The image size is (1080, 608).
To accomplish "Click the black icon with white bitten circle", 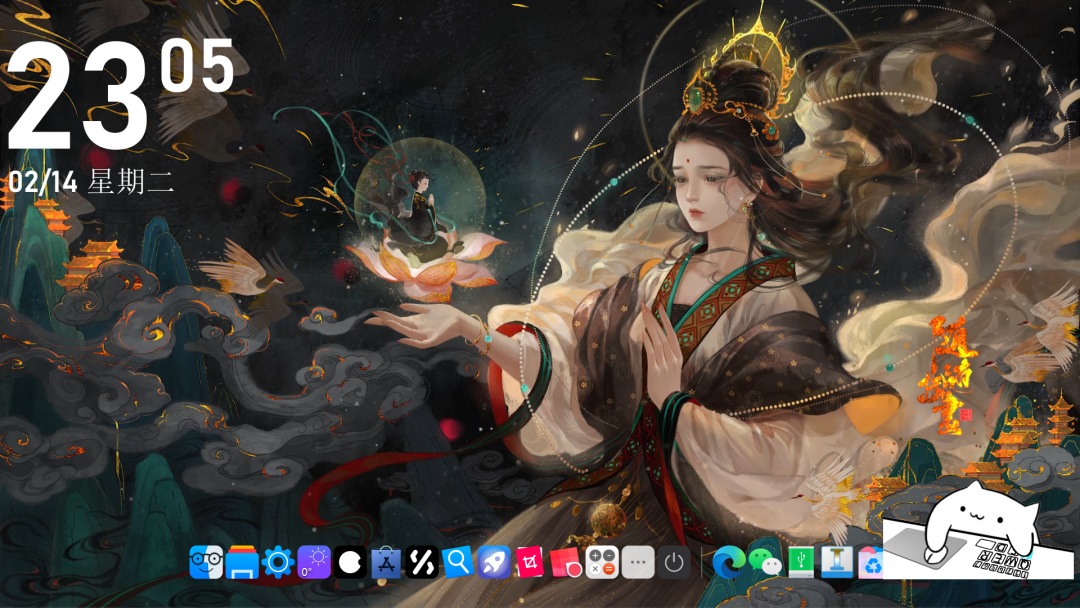I will (x=350, y=562).
